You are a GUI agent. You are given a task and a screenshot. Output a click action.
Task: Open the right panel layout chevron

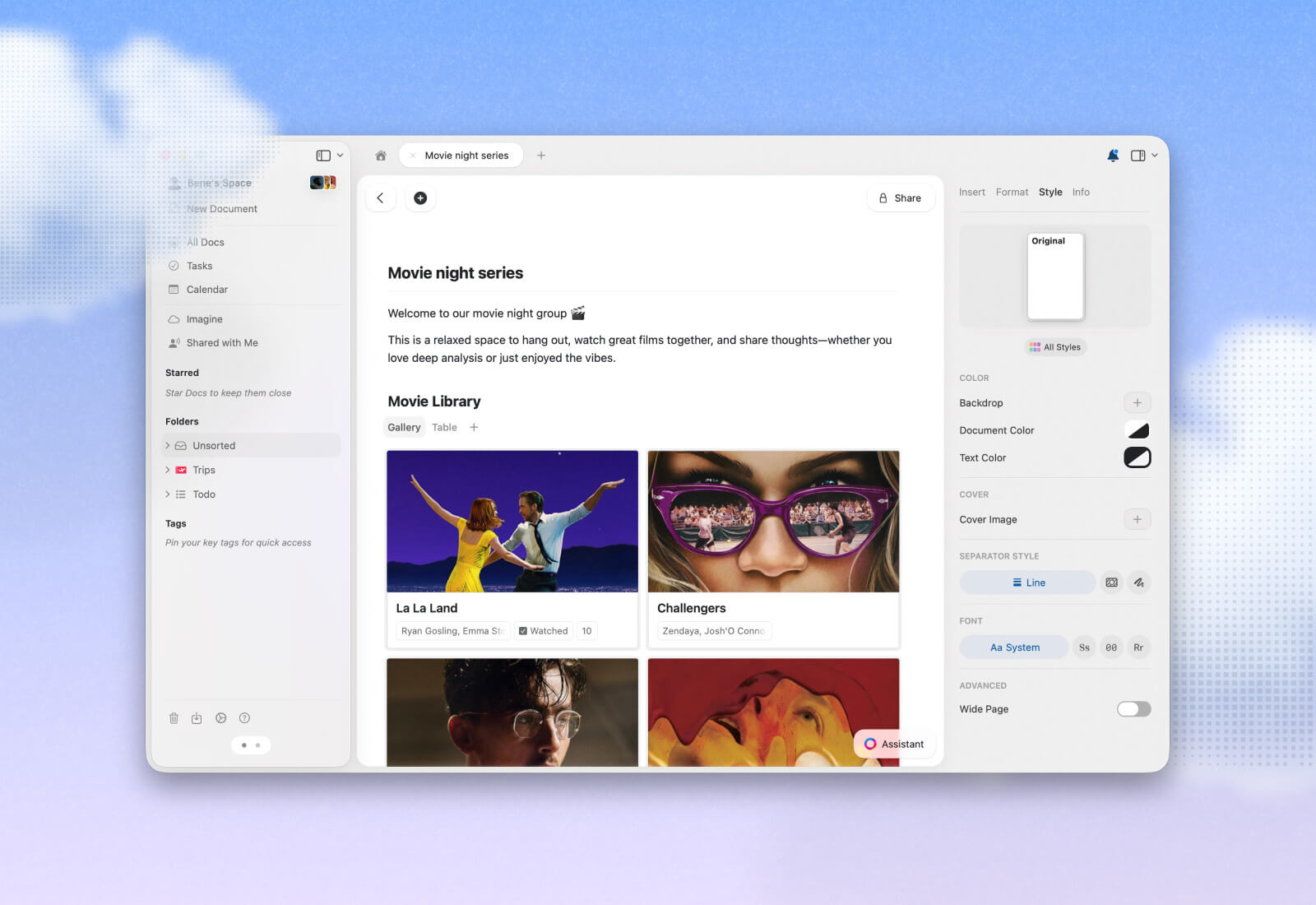[x=1155, y=155]
